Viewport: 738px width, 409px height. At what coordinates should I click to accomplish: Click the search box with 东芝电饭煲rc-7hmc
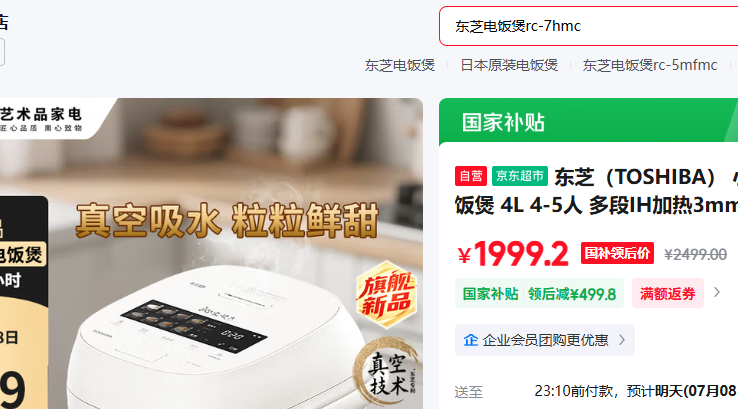click(x=588, y=26)
